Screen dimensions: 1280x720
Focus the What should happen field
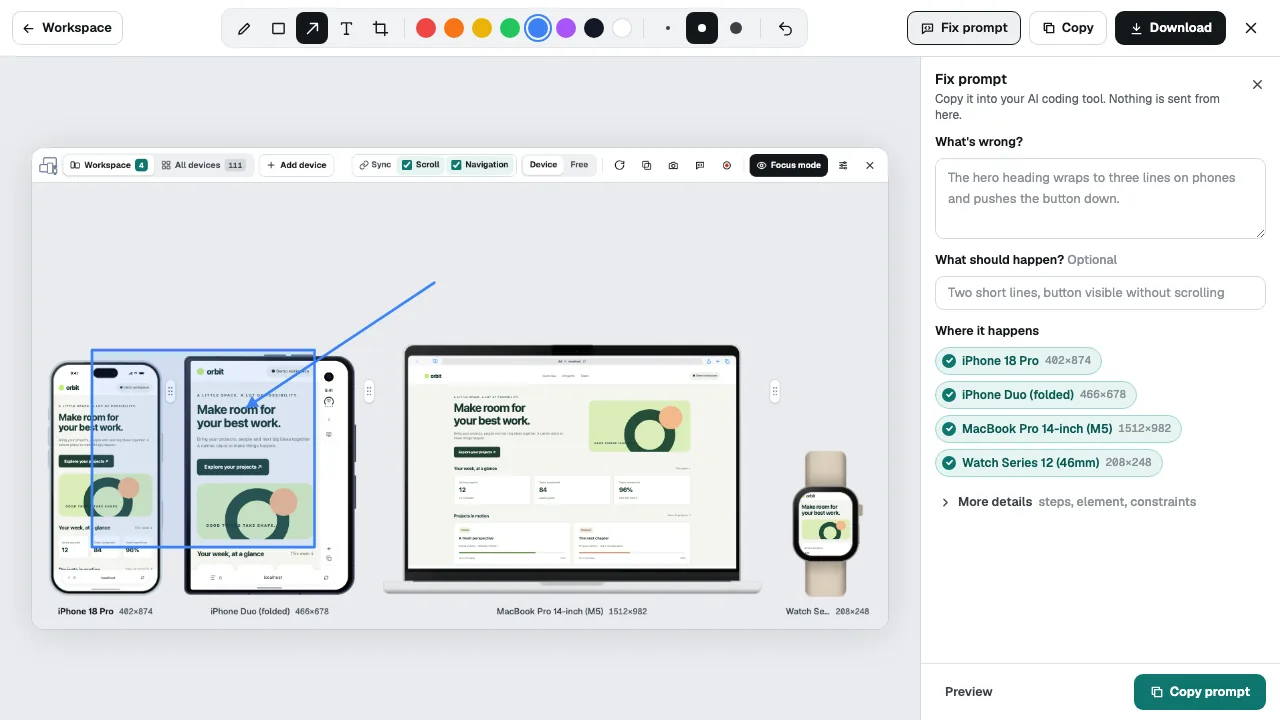1100,293
